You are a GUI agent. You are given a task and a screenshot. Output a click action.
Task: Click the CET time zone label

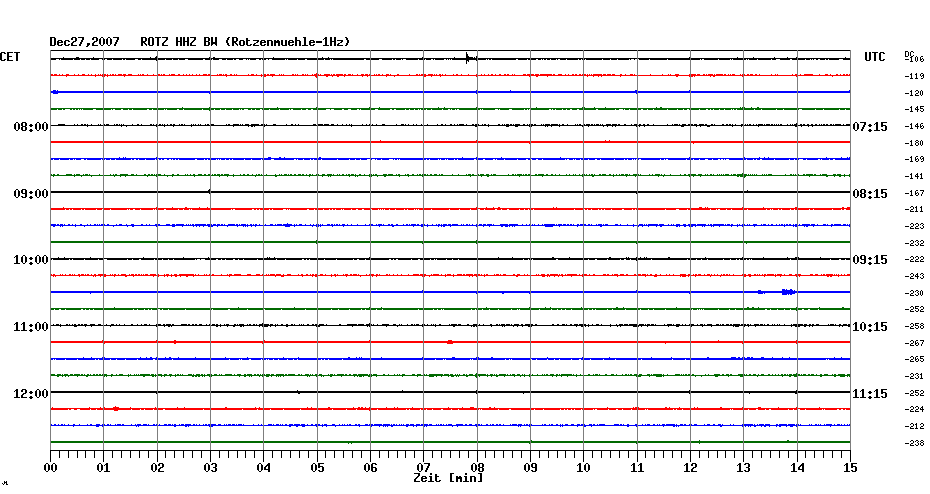10,57
